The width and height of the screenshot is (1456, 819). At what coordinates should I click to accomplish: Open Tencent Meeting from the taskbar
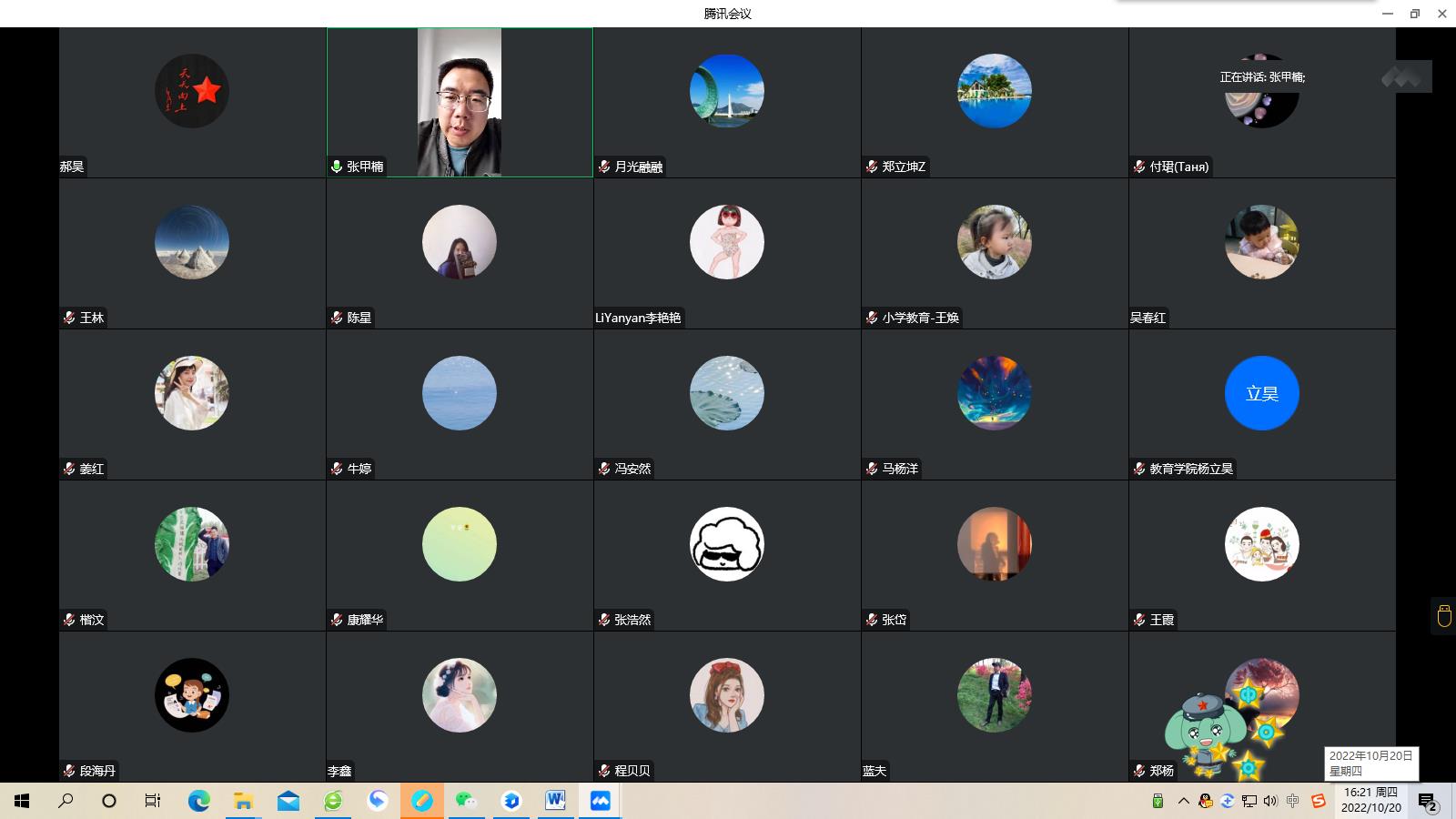[601, 801]
